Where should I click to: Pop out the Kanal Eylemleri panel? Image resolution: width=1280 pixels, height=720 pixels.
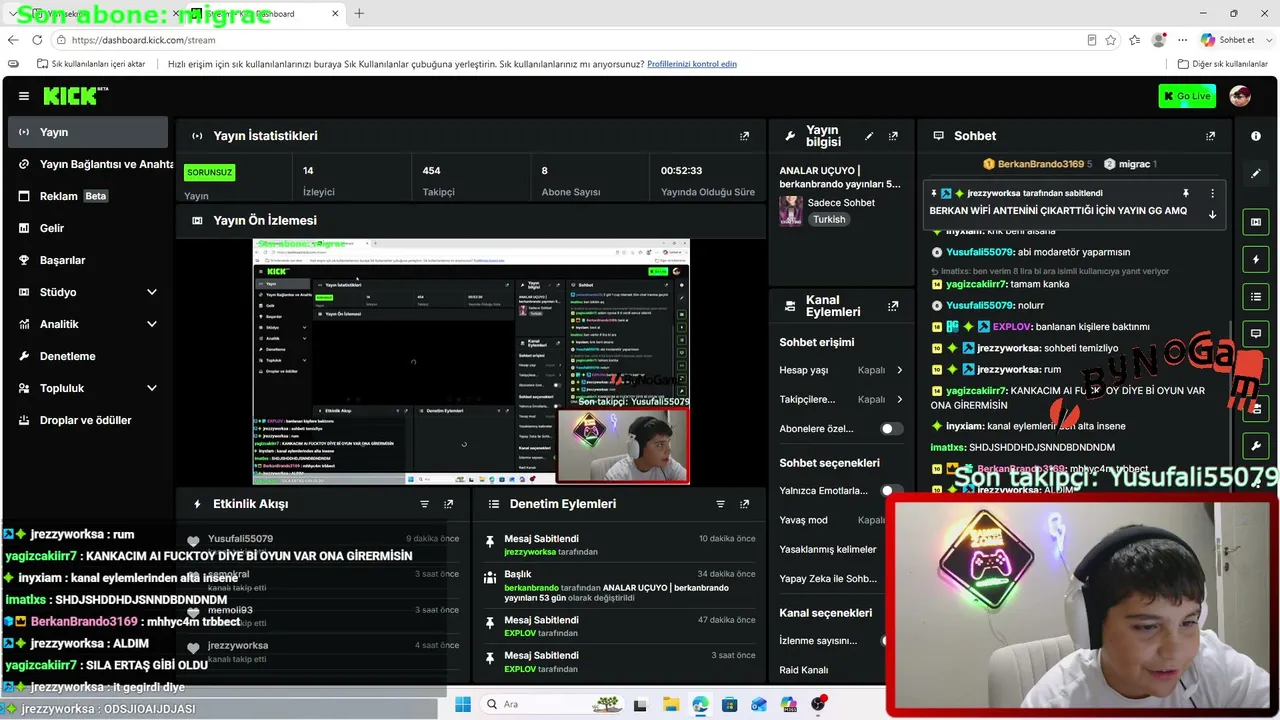(893, 306)
